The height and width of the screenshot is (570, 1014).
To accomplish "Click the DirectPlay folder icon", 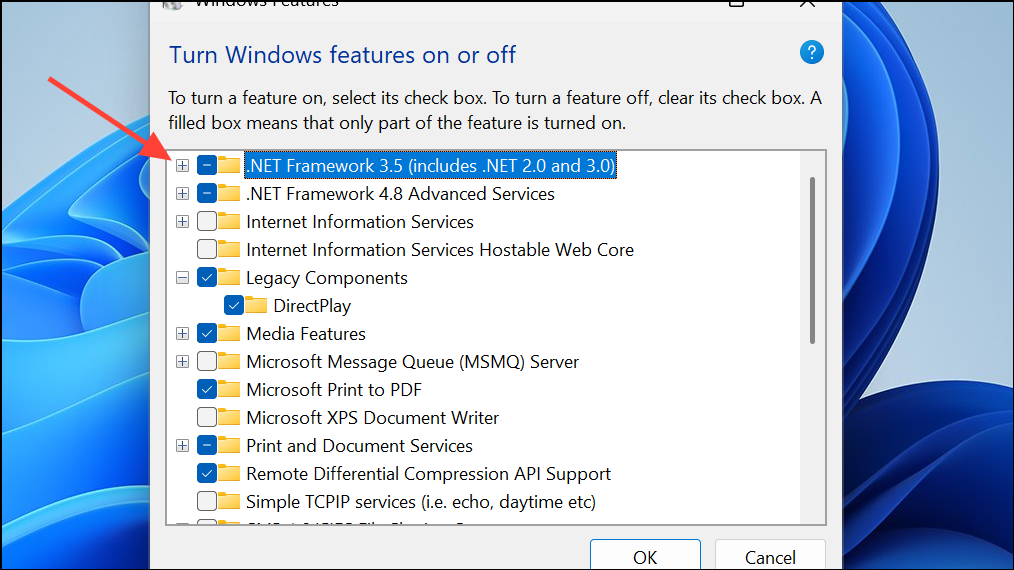I will [x=257, y=306].
